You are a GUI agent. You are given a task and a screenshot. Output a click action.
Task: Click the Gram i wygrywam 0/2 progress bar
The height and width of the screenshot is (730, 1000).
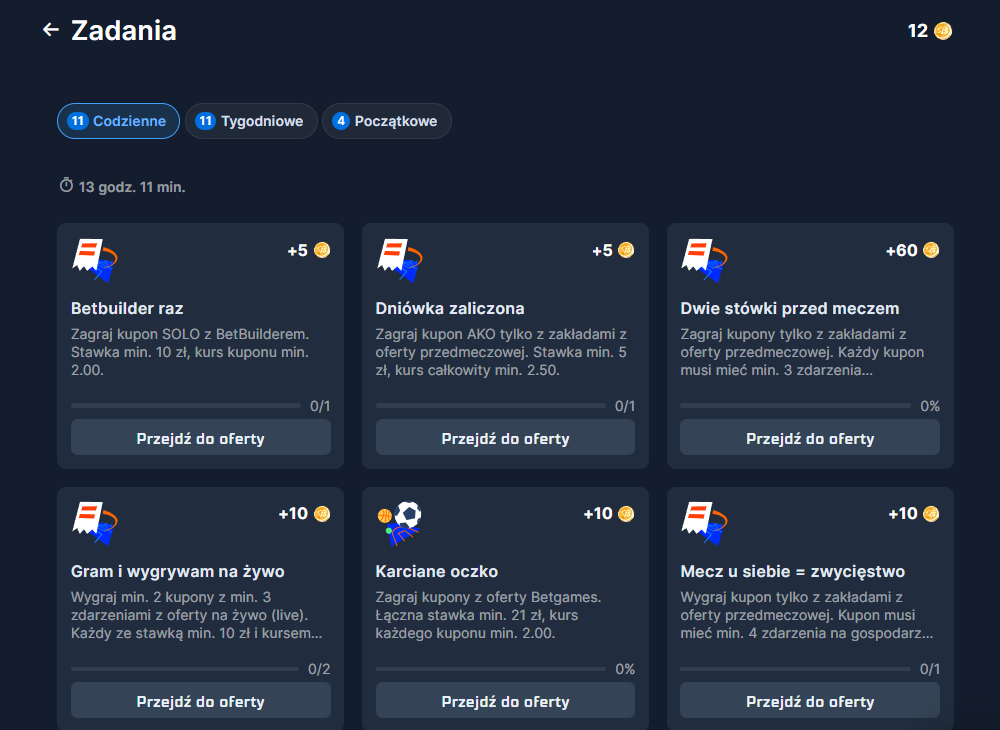click(185, 669)
